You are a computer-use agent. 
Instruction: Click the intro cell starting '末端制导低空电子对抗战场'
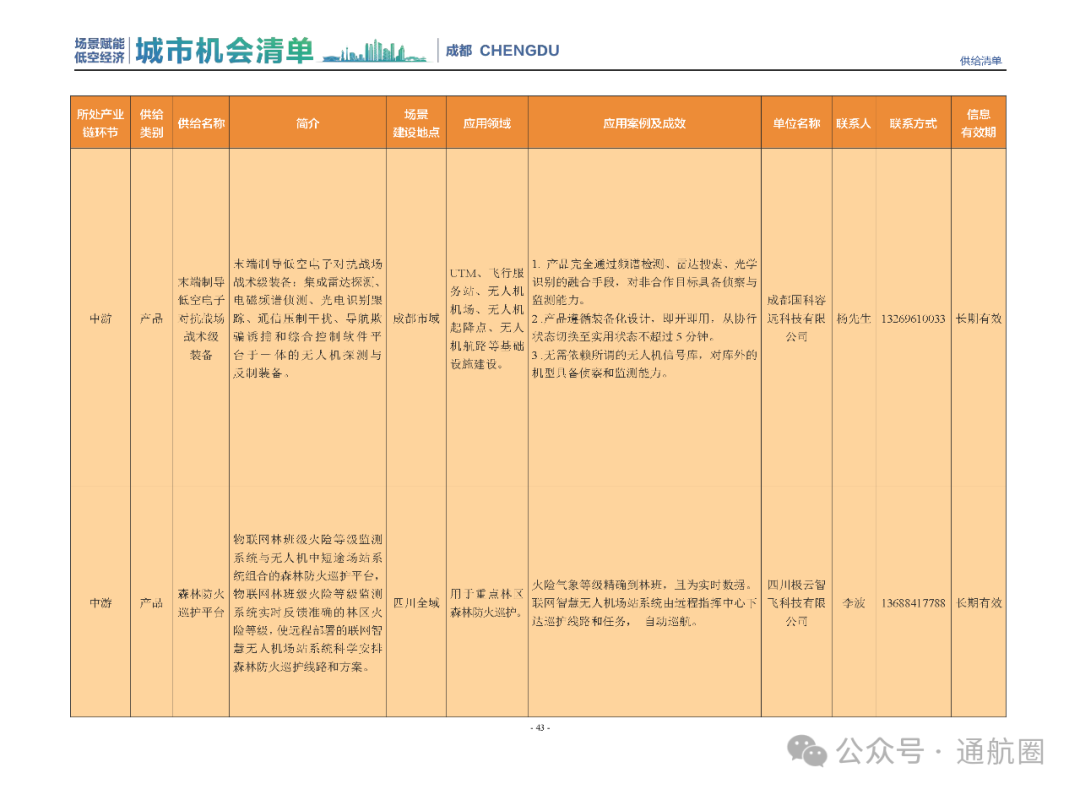(308, 318)
